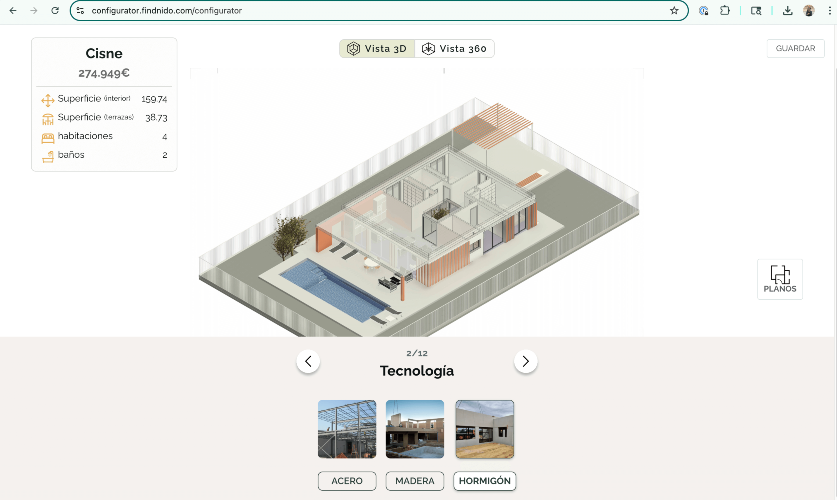This screenshot has width=837, height=500.
Task: Open the PLANOS floor plans
Action: click(x=779, y=279)
